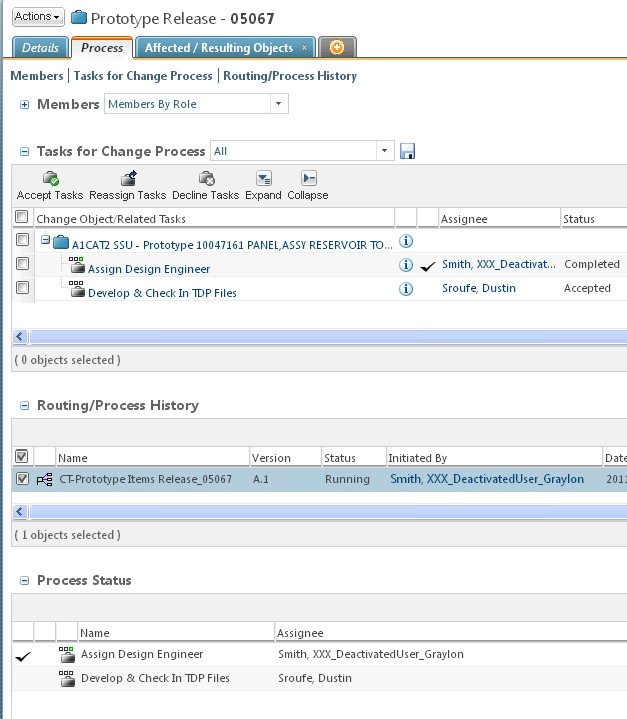Click the Accept Tasks icon

pyautogui.click(x=50, y=179)
